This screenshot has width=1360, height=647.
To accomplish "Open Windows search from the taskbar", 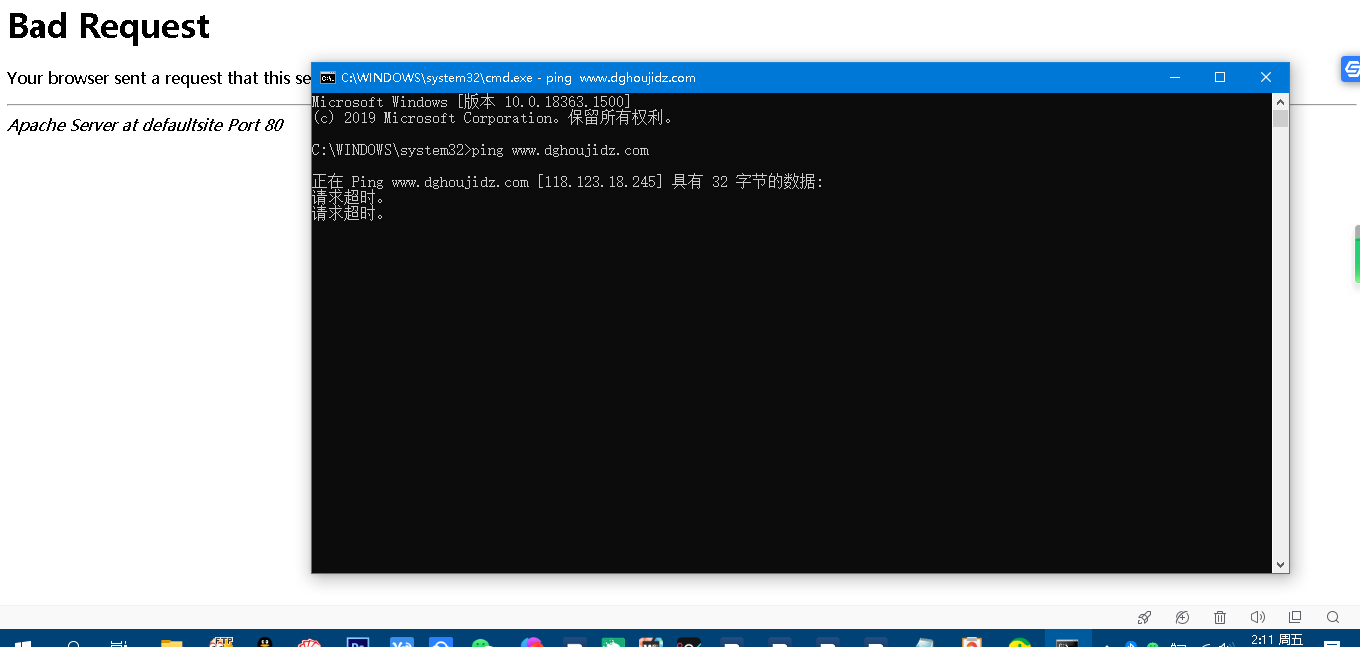I will 73,643.
